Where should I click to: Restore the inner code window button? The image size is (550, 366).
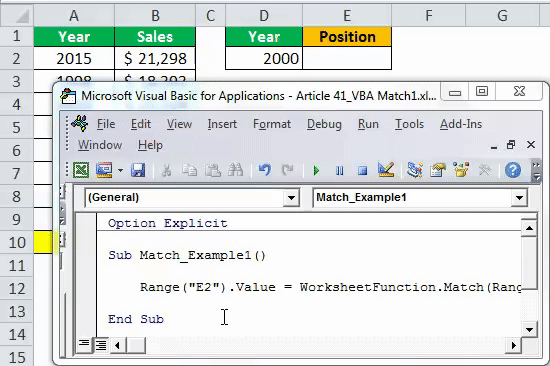[x=511, y=145]
